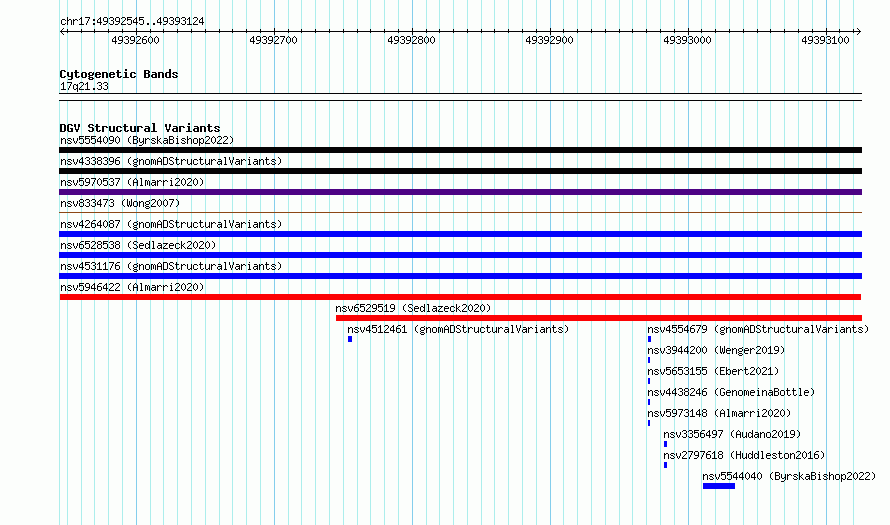
Task: Click the blue marker under nsv2797618
Action: [665, 465]
